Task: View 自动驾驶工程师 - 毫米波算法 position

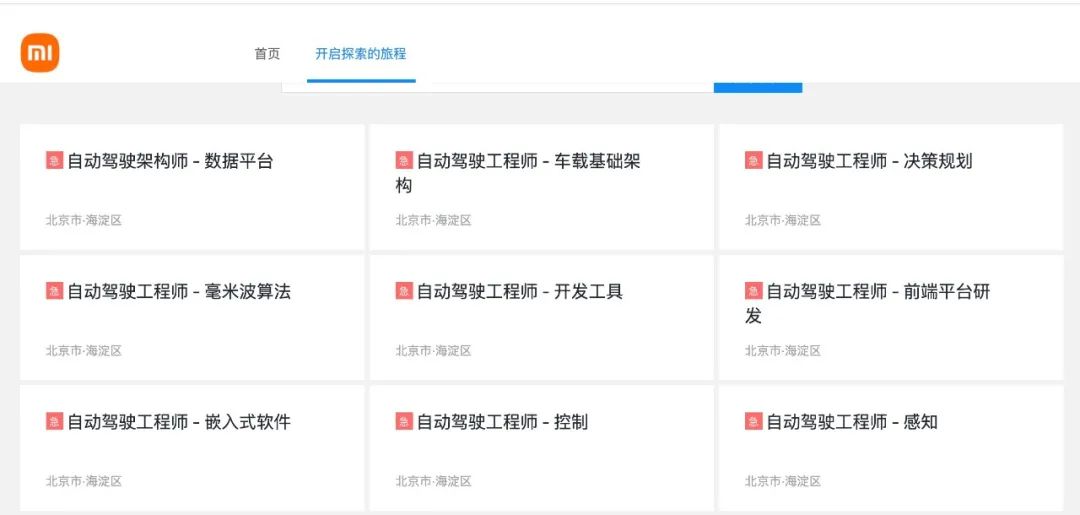Action: pos(178,292)
